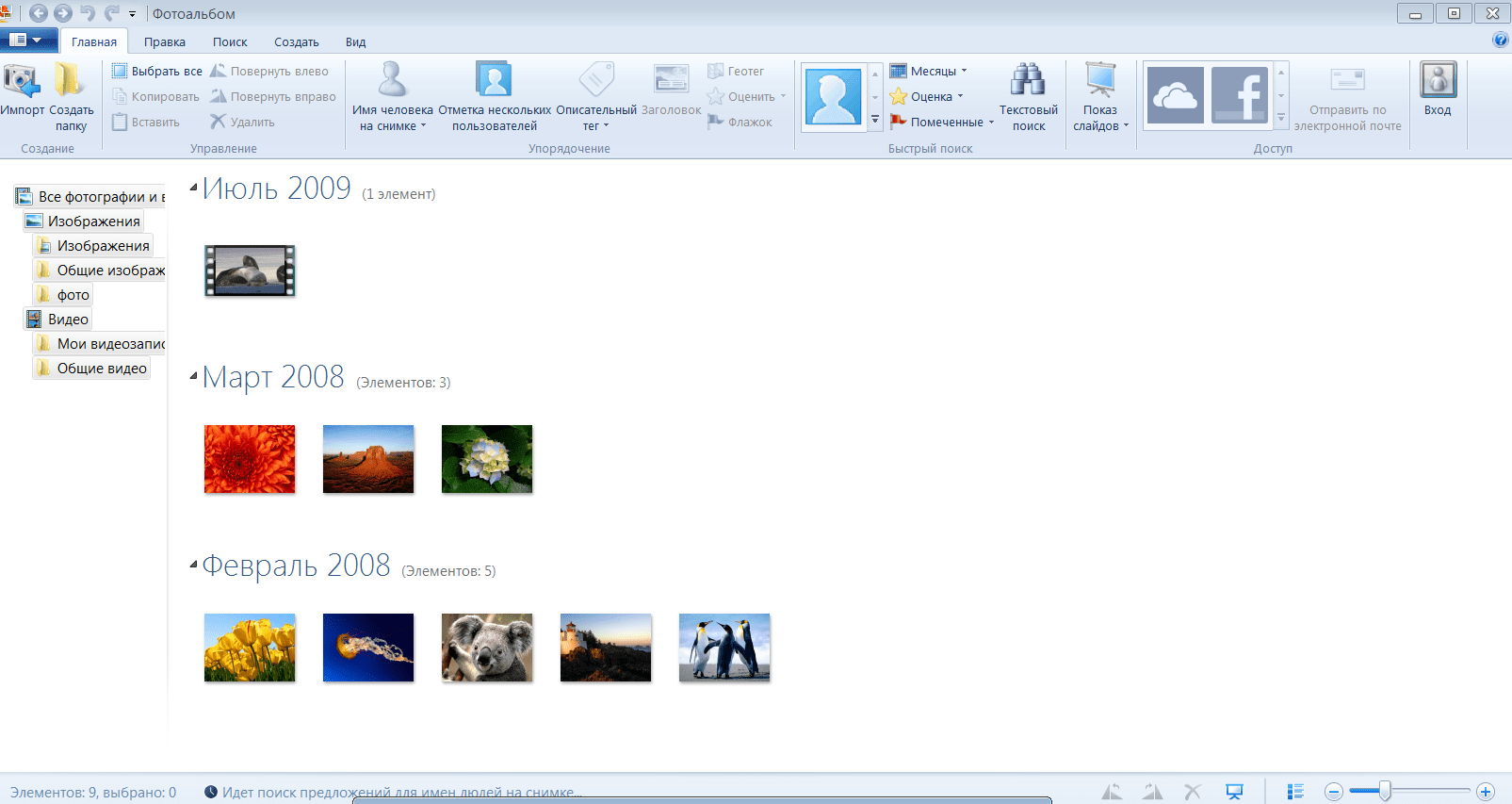Select the person filter in quick find
The width and height of the screenshot is (1512, 804).
[x=833, y=96]
